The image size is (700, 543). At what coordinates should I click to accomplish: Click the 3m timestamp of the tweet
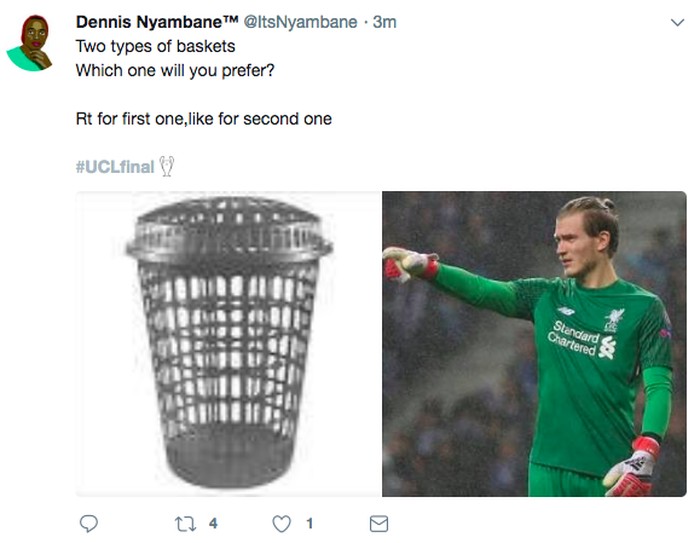click(x=385, y=22)
